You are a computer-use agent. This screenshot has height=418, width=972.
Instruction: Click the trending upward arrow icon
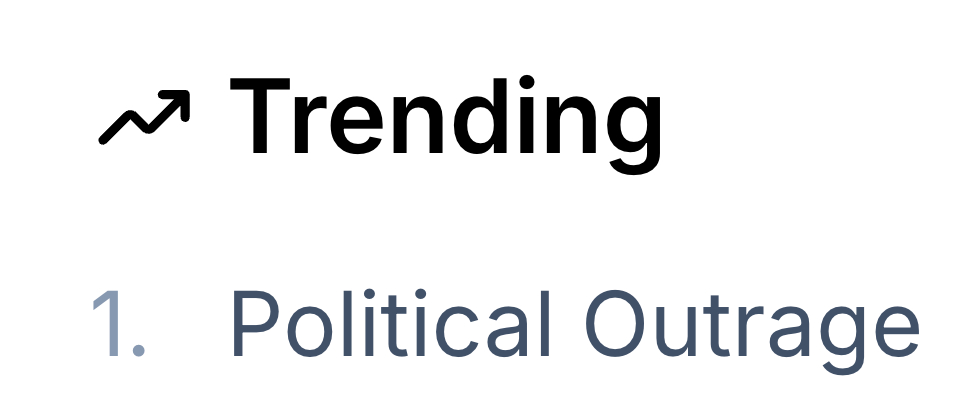point(145,115)
